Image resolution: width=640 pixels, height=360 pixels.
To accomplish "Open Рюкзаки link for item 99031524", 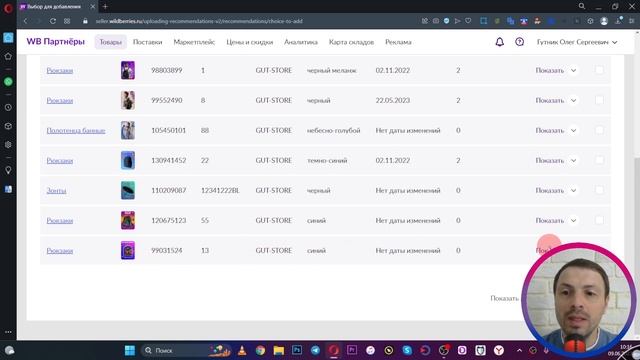I will point(60,251).
